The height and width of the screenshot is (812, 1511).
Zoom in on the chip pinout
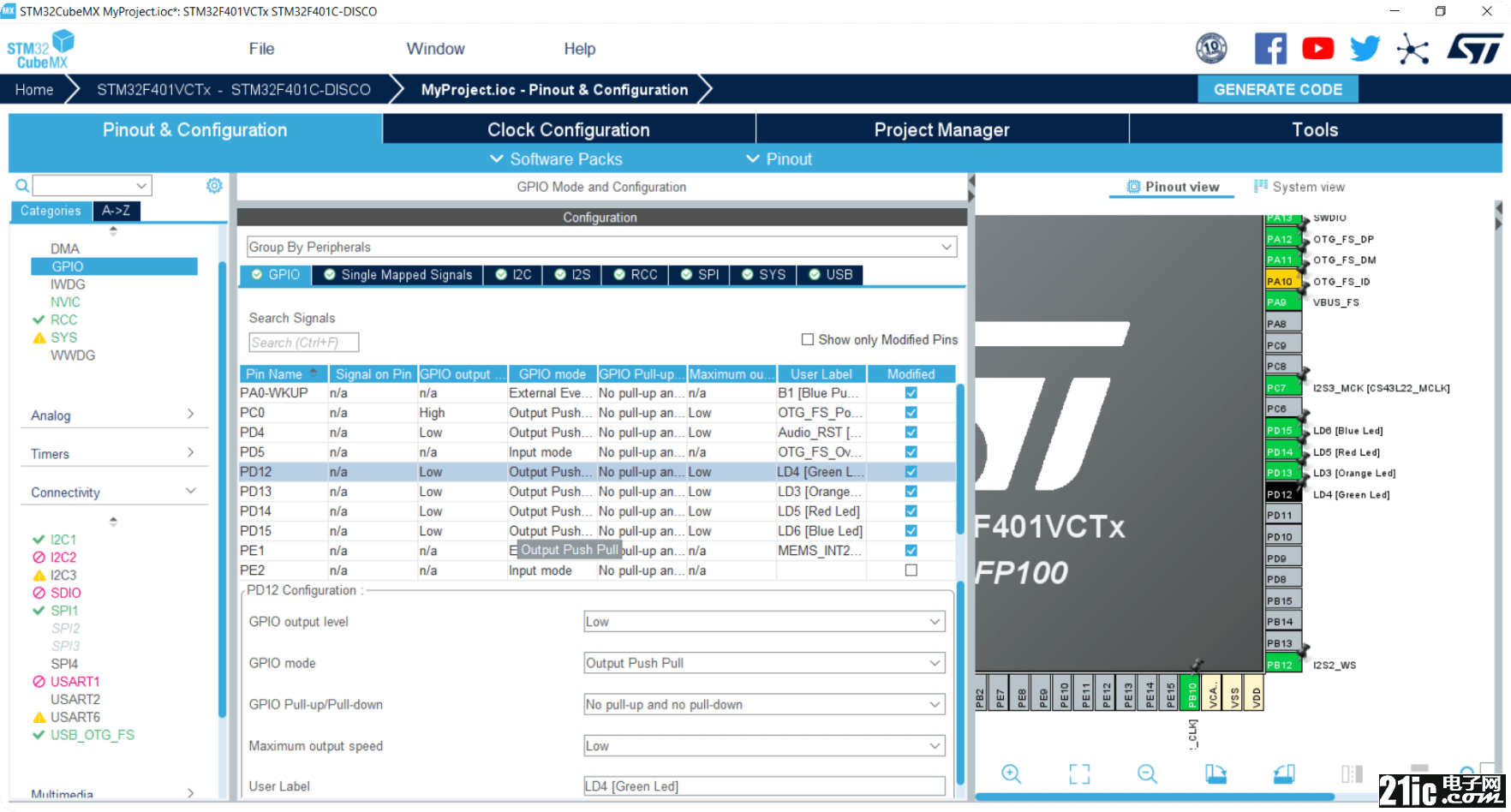[1011, 773]
